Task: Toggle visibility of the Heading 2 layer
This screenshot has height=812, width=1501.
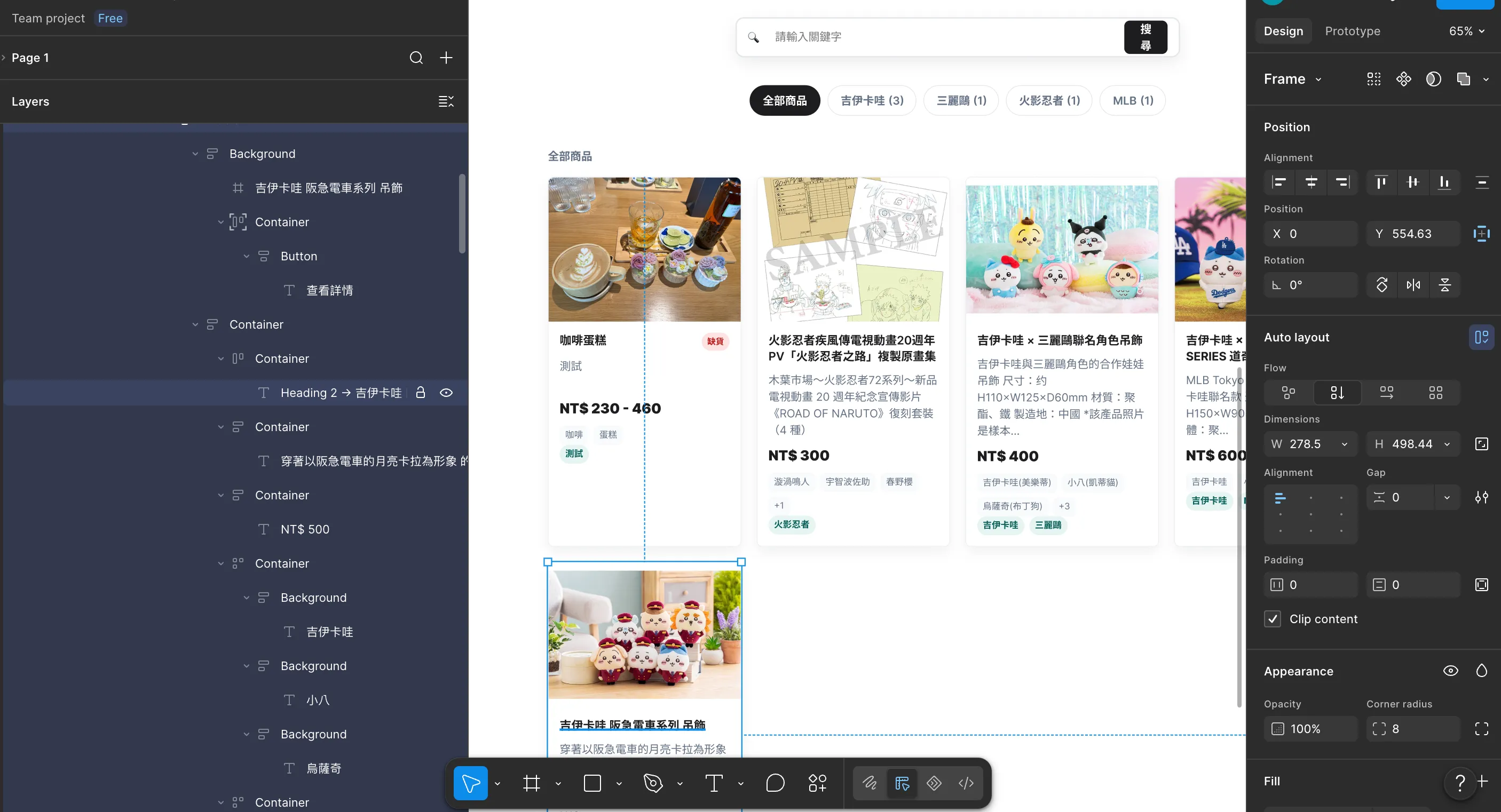Action: [x=446, y=393]
